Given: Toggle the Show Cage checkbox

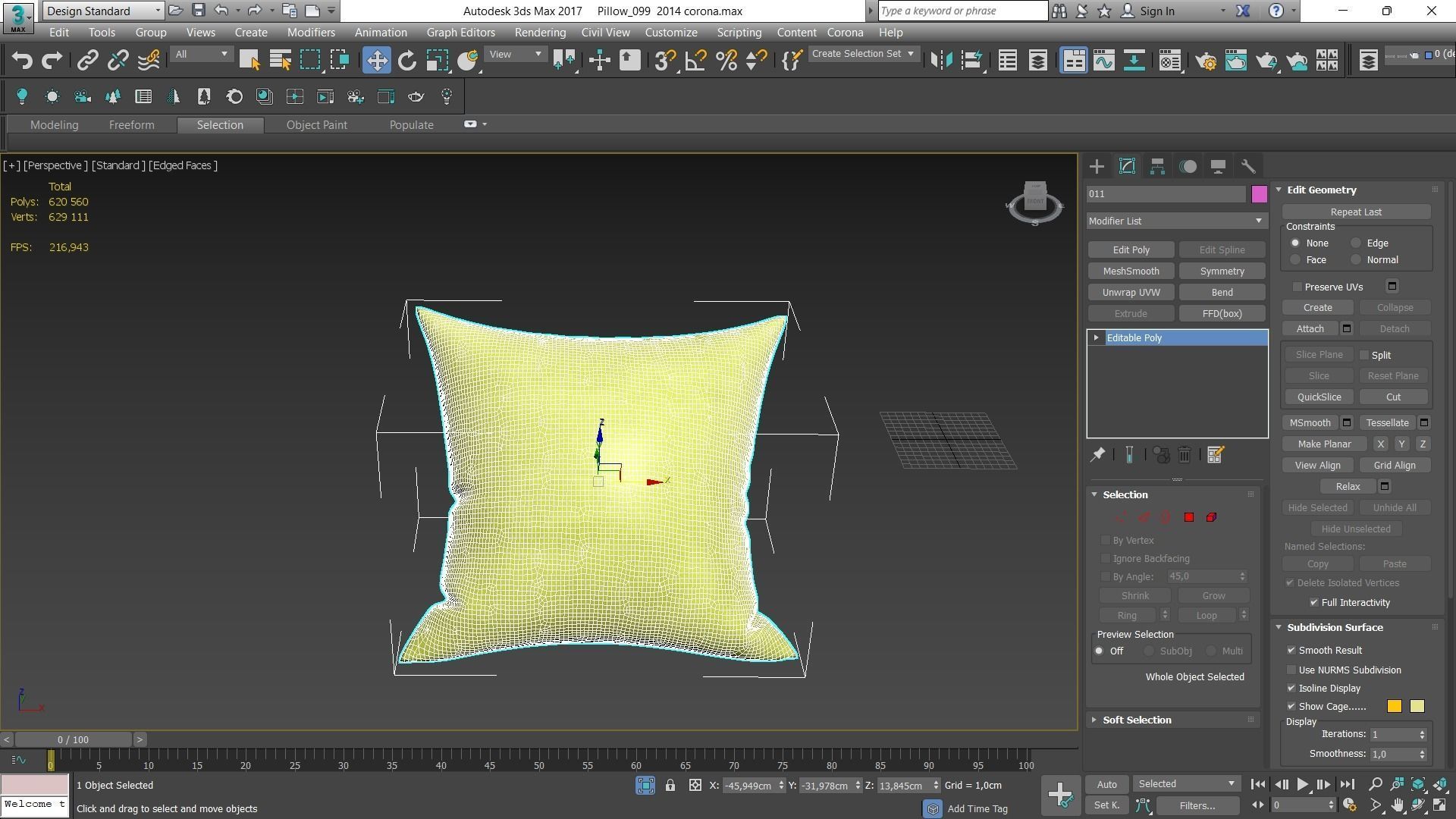Looking at the screenshot, I should (1291, 707).
